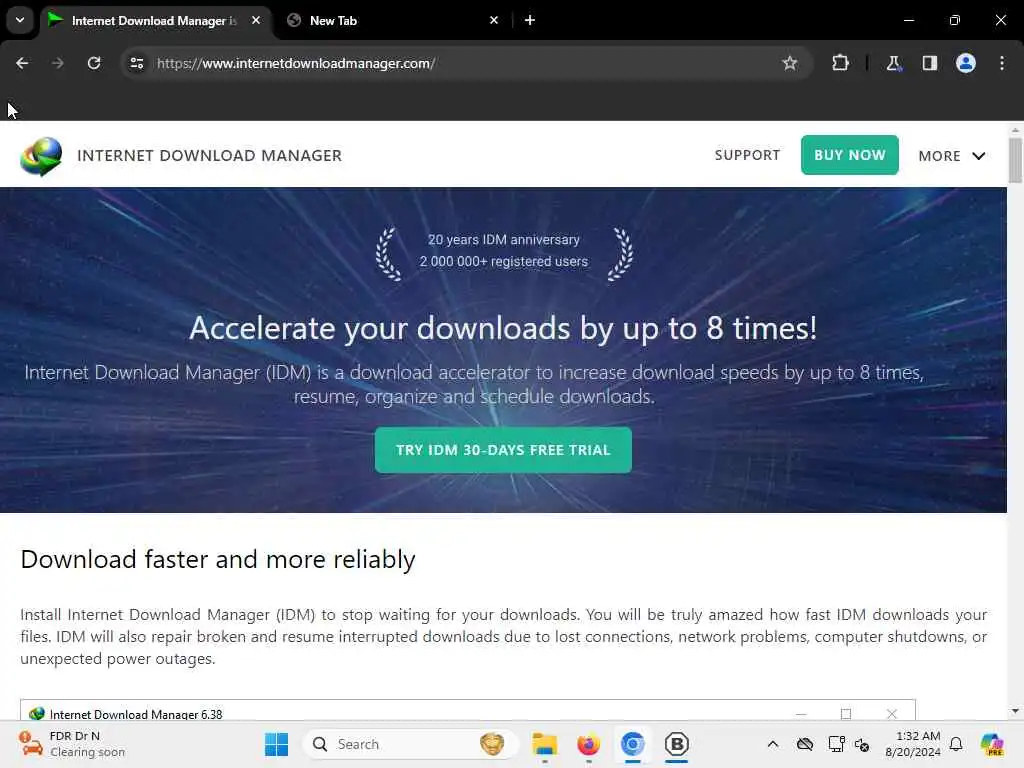Viewport: 1024px width, 768px height.
Task: Click the taskbar Search box
Action: click(411, 744)
